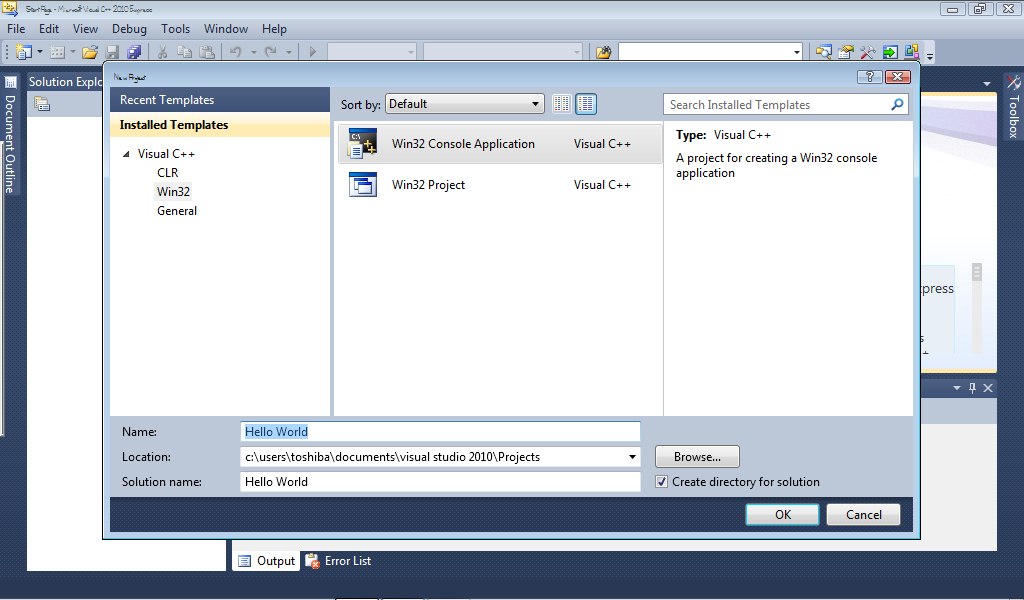Viewport: 1024px width, 600px height.
Task: Click the Undo arrow icon
Action: pos(236,52)
